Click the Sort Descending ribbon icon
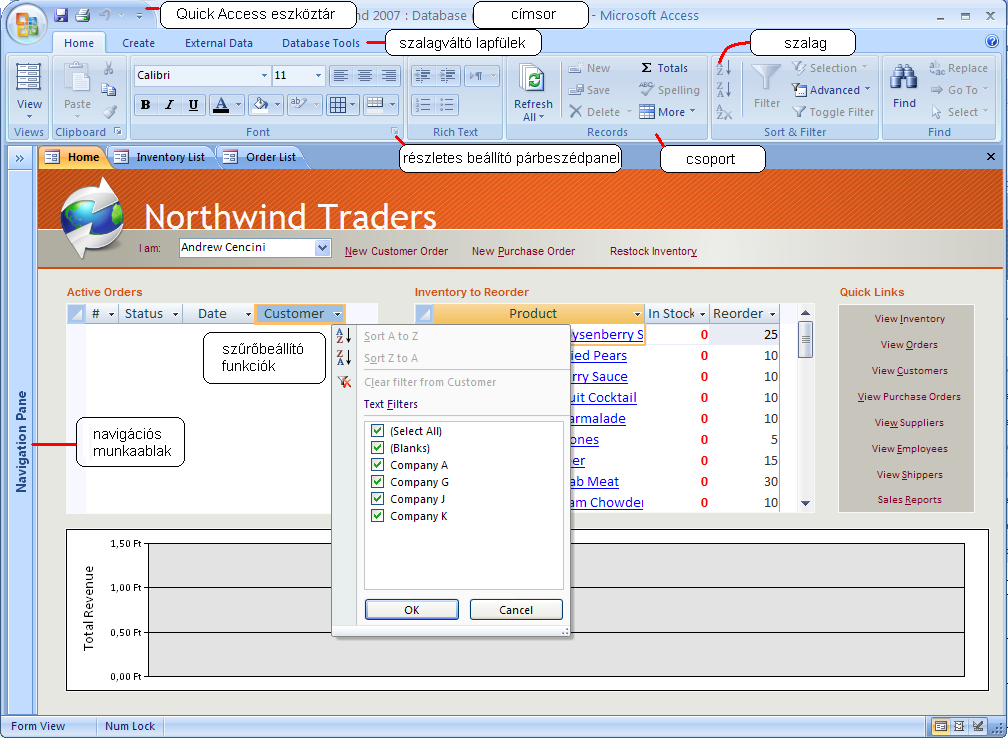 point(724,89)
